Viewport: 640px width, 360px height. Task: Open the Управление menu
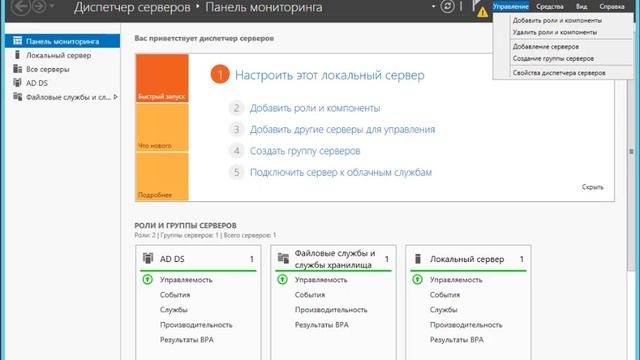coord(510,7)
